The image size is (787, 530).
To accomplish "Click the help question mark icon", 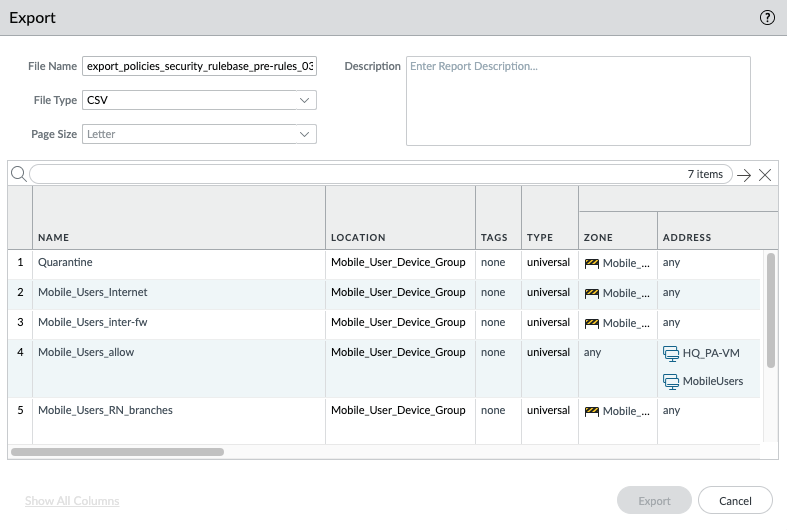I will 768,17.
